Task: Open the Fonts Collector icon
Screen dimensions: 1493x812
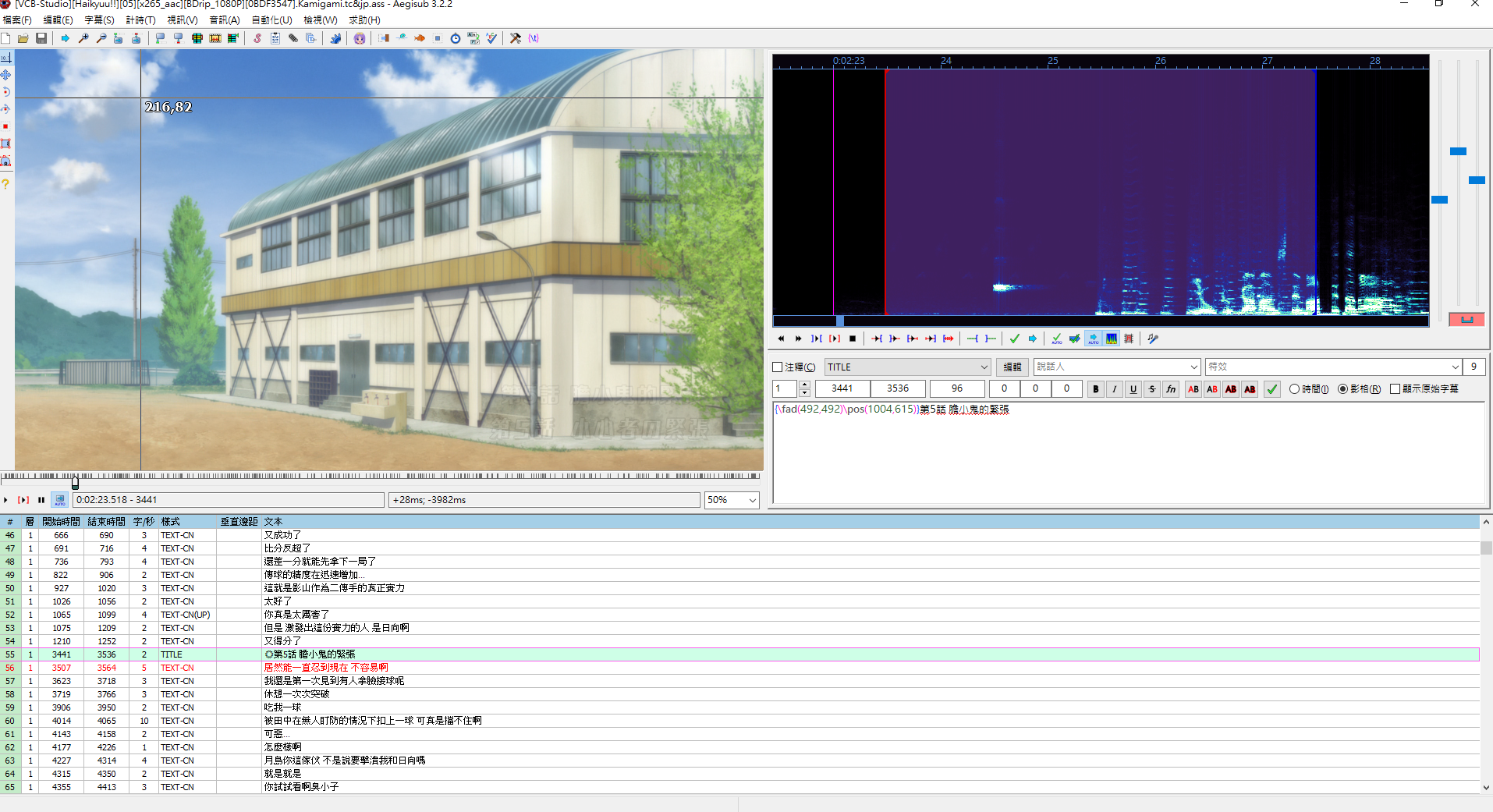Action: [x=311, y=38]
